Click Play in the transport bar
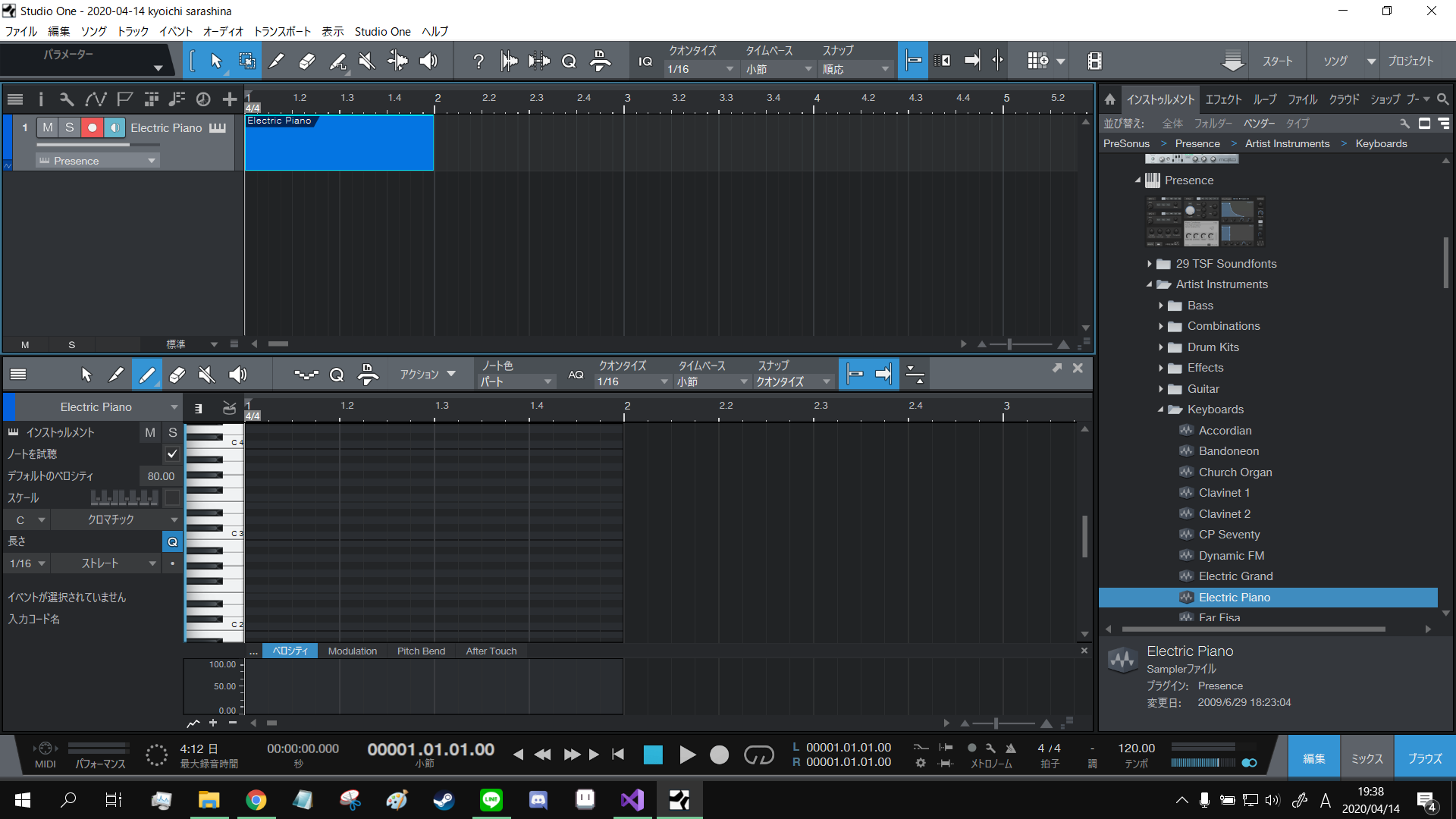Viewport: 1456px width, 819px height. 687,755
